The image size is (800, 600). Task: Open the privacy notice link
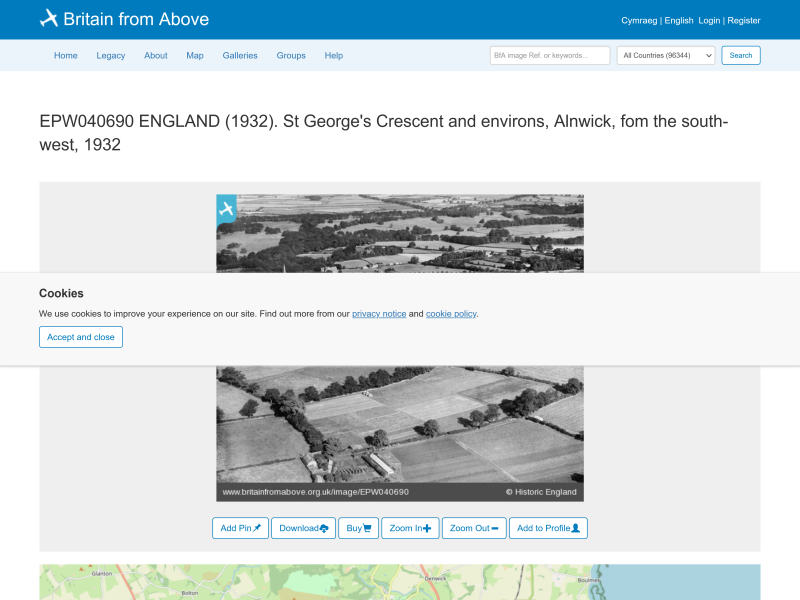tap(379, 314)
